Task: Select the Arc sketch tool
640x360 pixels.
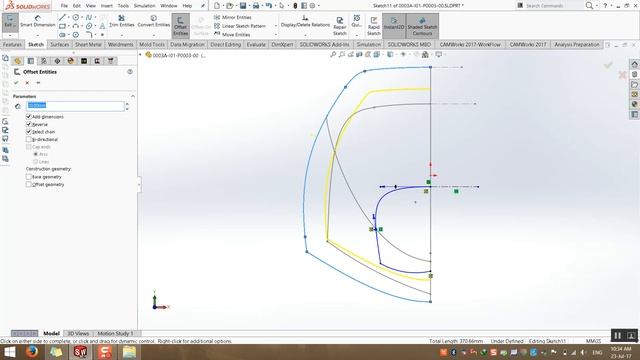Action: click(76, 26)
